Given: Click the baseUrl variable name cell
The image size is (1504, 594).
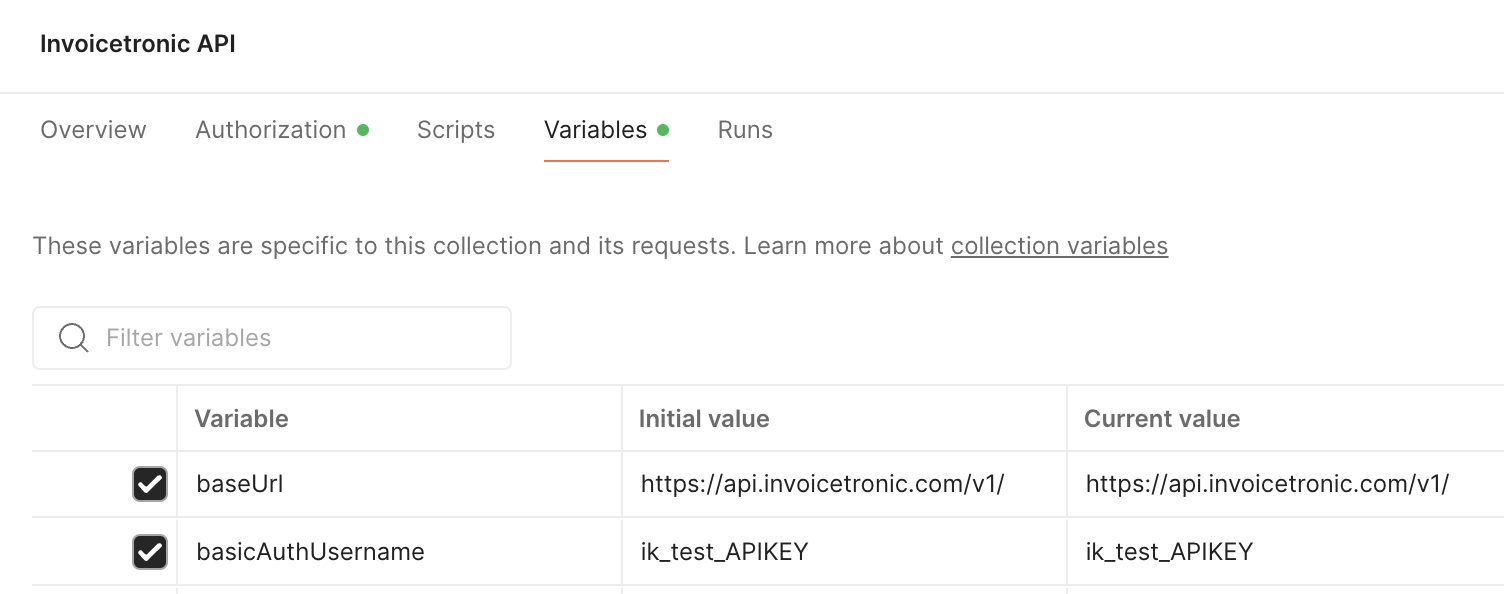Looking at the screenshot, I should pos(240,485).
